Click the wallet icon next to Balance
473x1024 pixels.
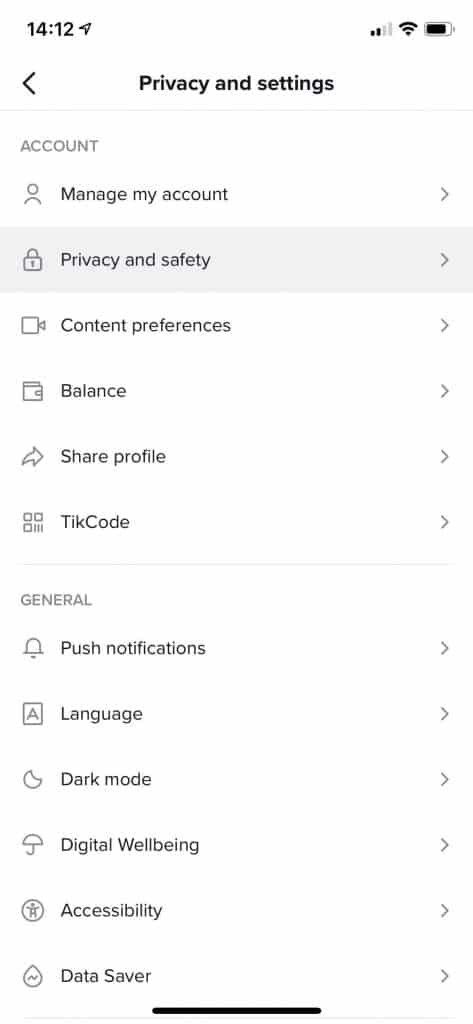point(33,391)
